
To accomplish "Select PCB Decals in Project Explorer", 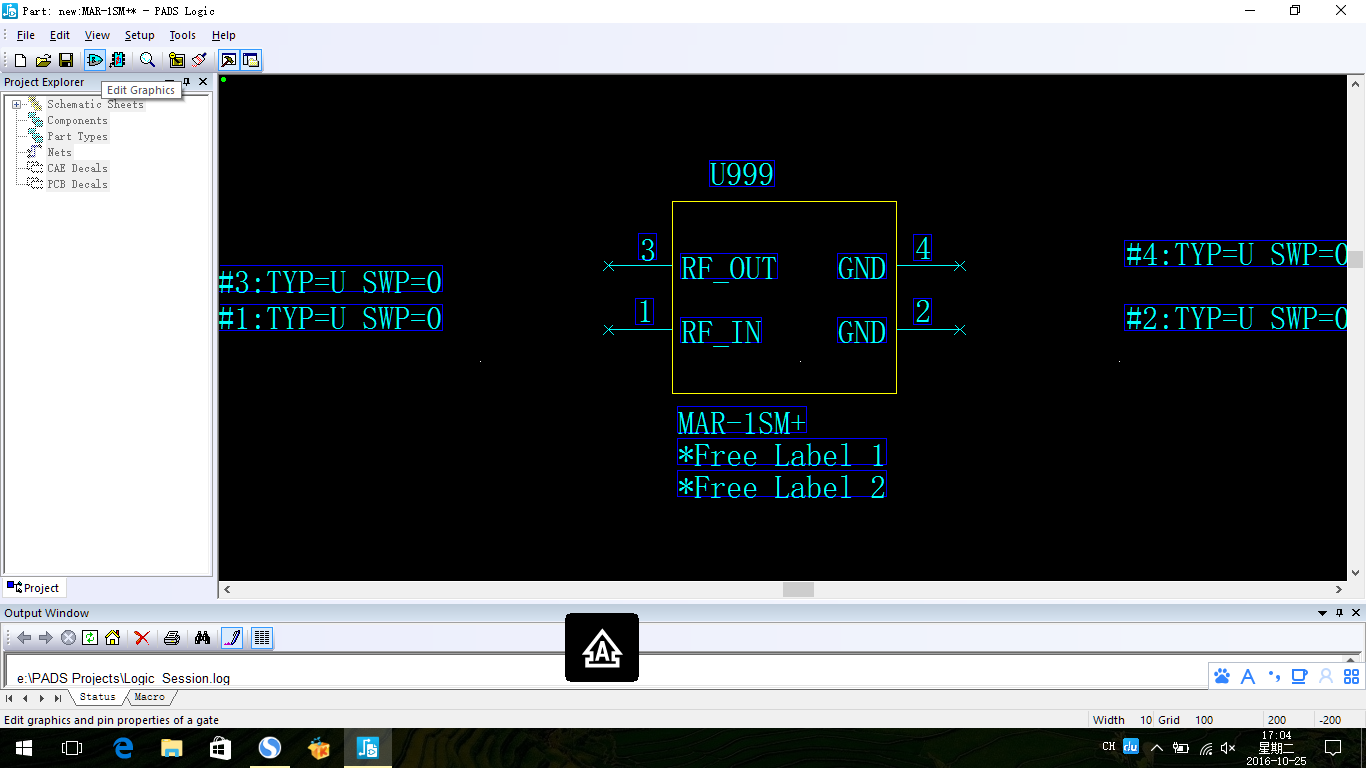I will click(x=77, y=184).
